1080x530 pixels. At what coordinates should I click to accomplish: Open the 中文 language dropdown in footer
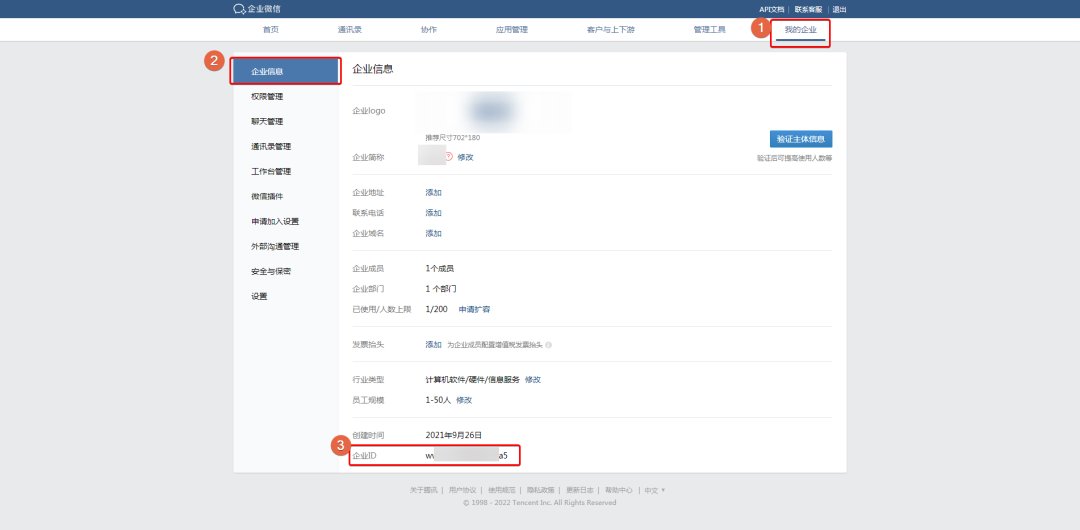654,490
